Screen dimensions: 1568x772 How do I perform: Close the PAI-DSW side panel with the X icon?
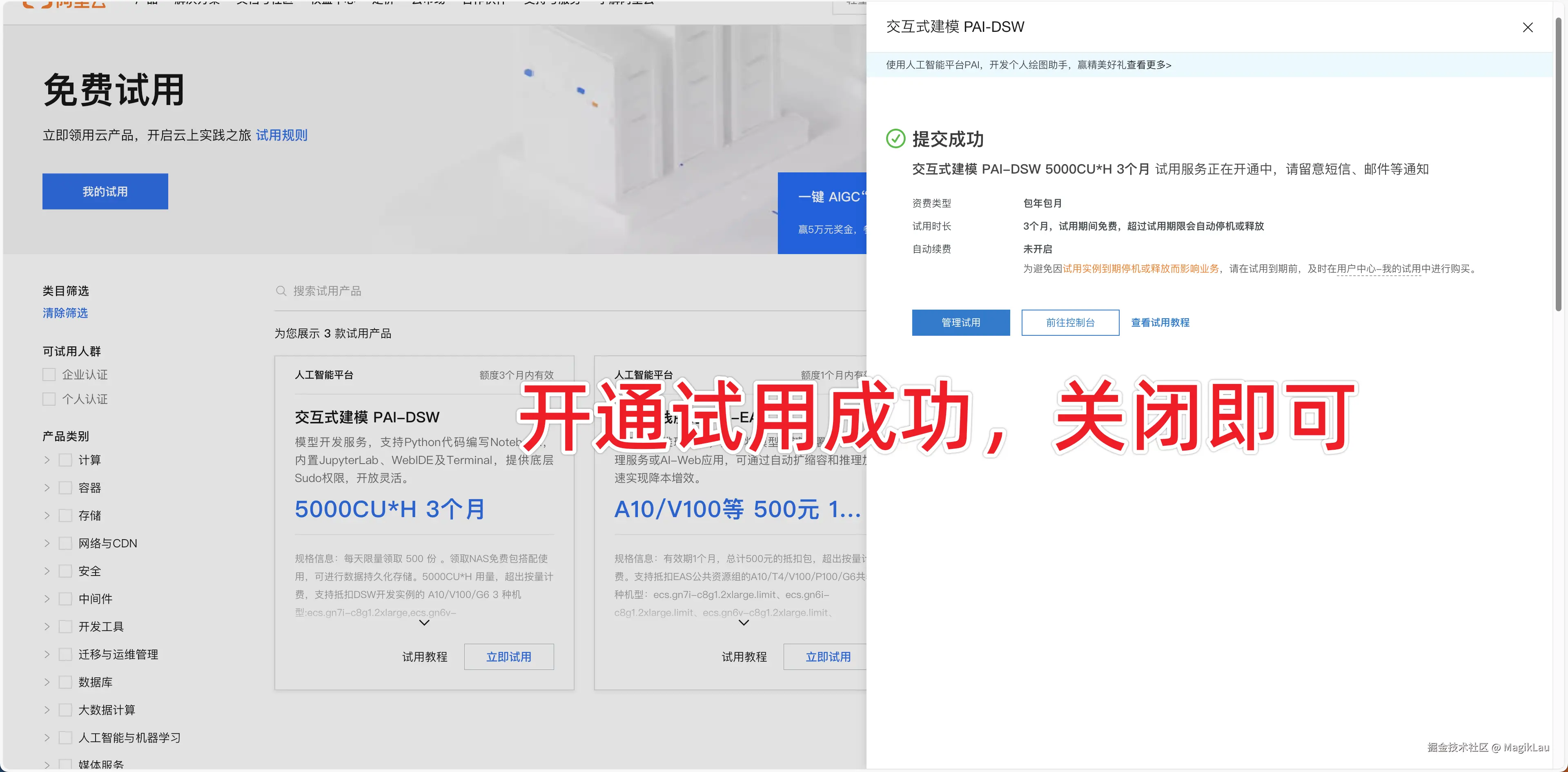coord(1527,27)
